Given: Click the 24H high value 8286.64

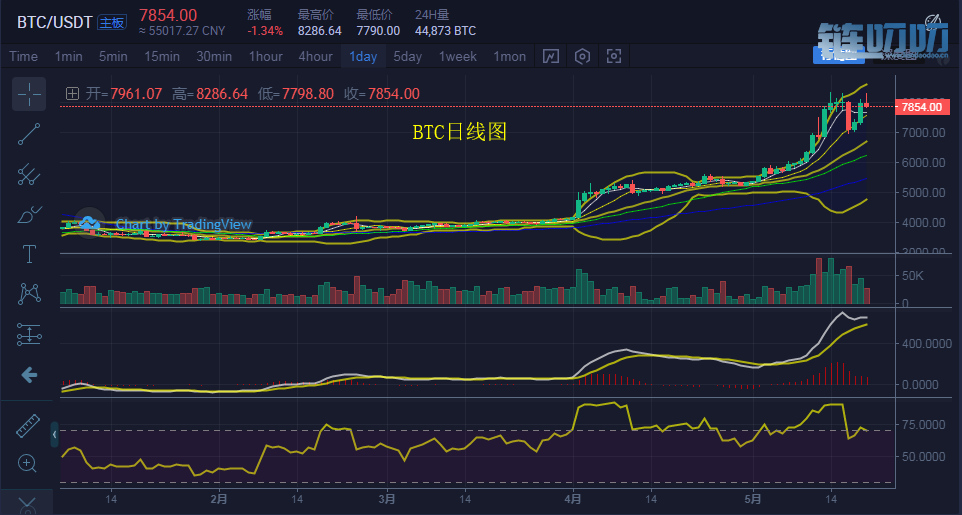Looking at the screenshot, I should (320, 31).
